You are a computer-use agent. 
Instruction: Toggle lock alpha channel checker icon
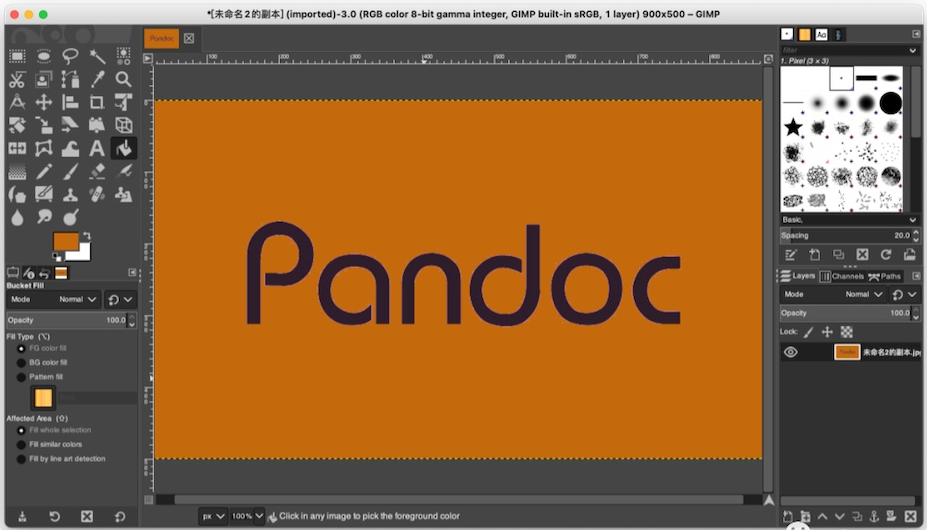coord(847,332)
